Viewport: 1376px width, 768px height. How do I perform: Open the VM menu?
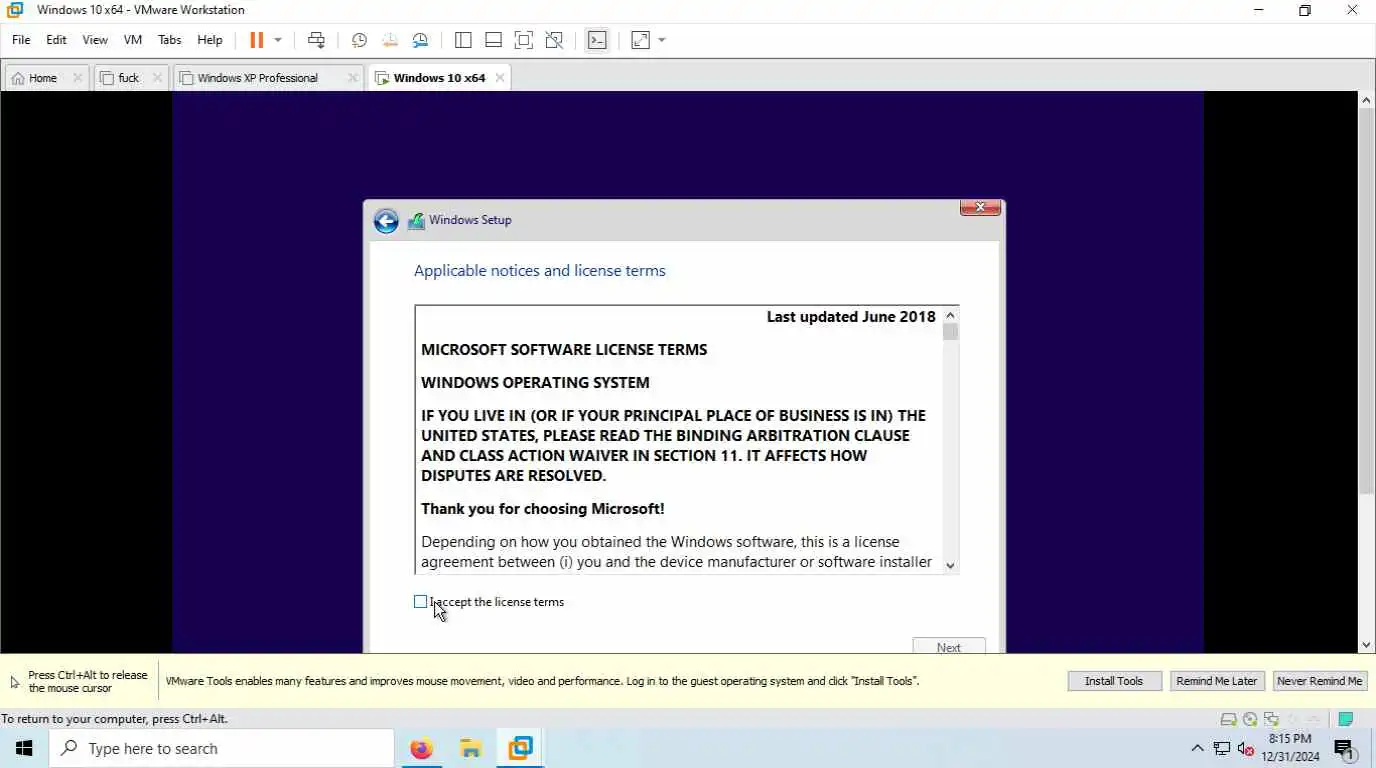click(133, 40)
